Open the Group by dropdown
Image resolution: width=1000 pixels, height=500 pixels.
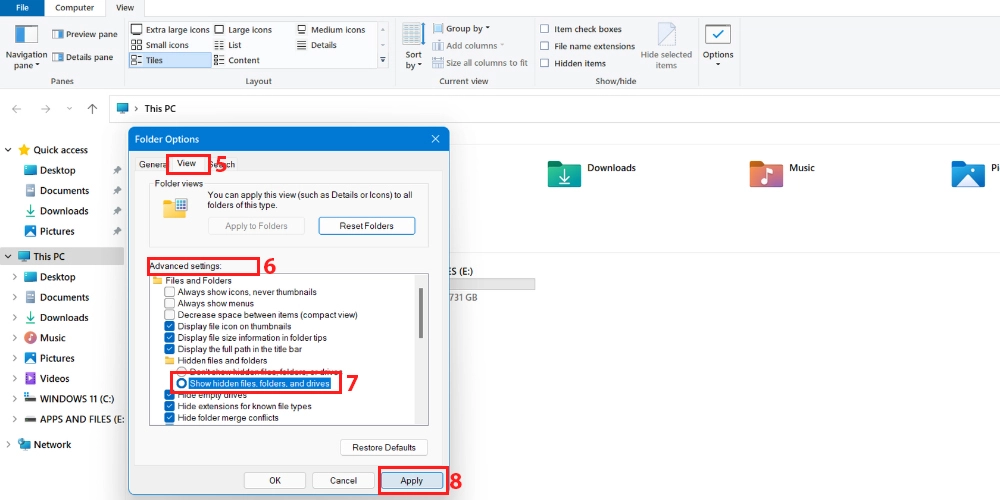pos(461,29)
